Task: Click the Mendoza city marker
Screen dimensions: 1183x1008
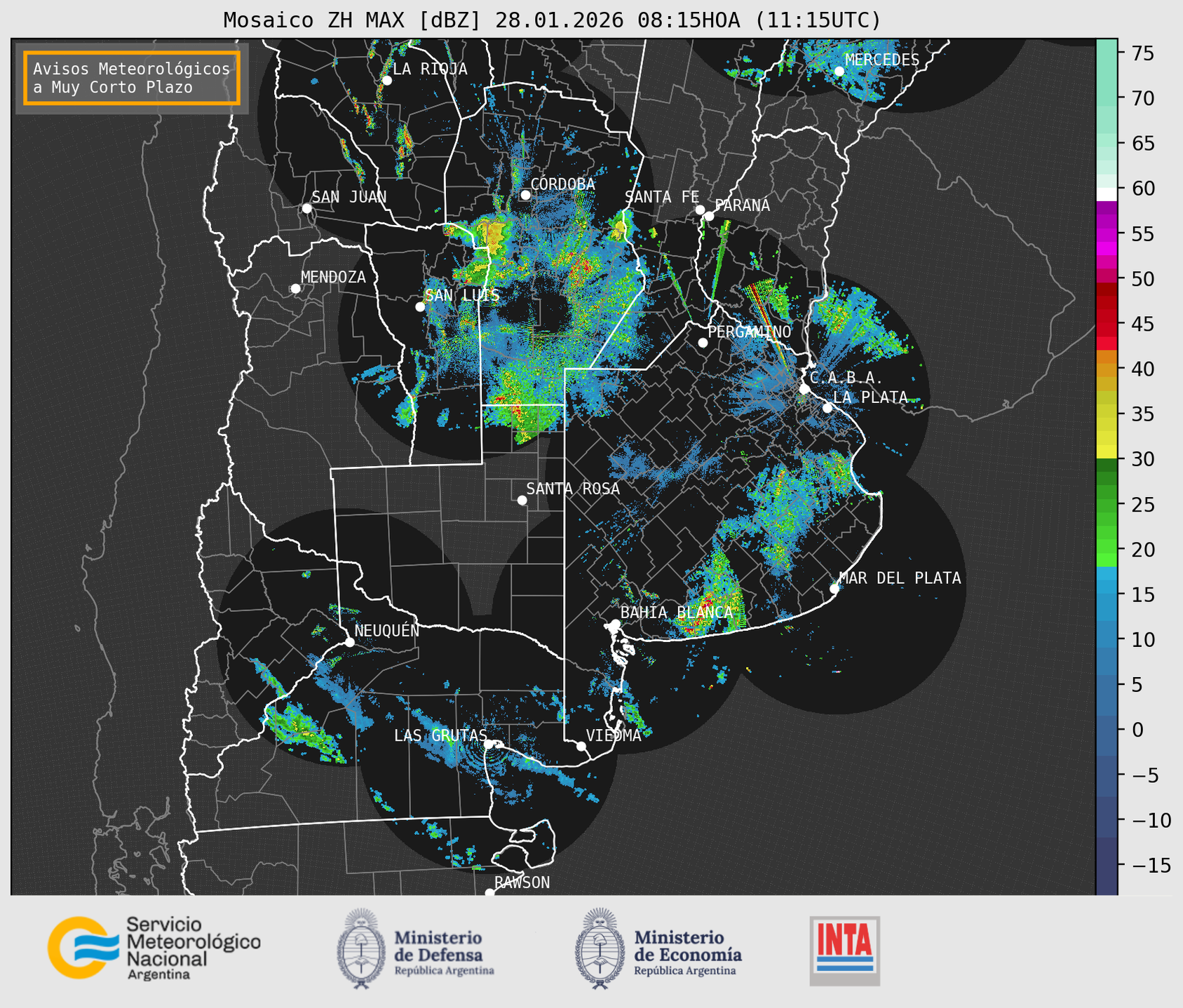Action: coord(295,289)
